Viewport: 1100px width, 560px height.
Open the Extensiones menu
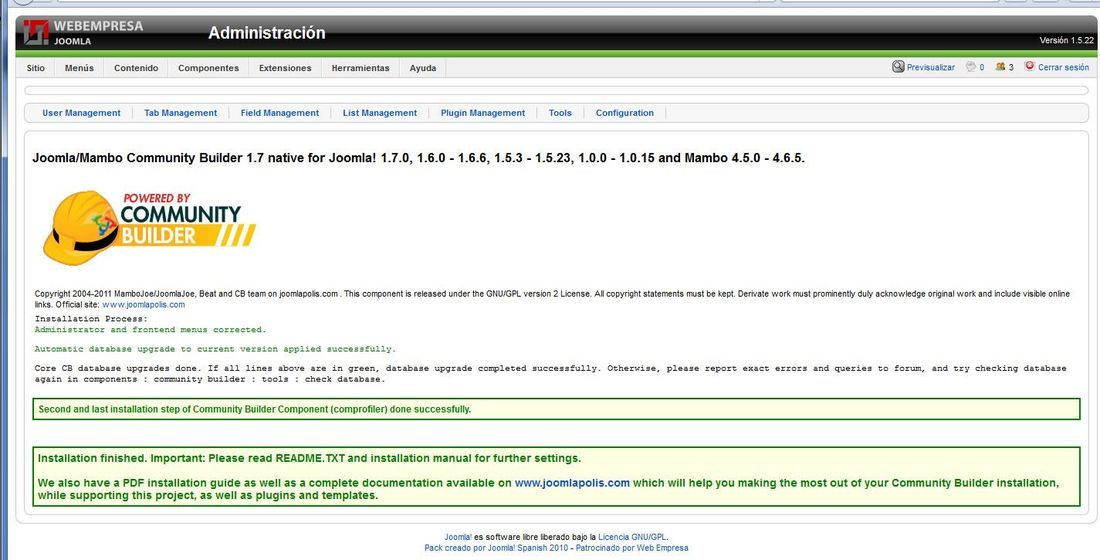point(285,68)
